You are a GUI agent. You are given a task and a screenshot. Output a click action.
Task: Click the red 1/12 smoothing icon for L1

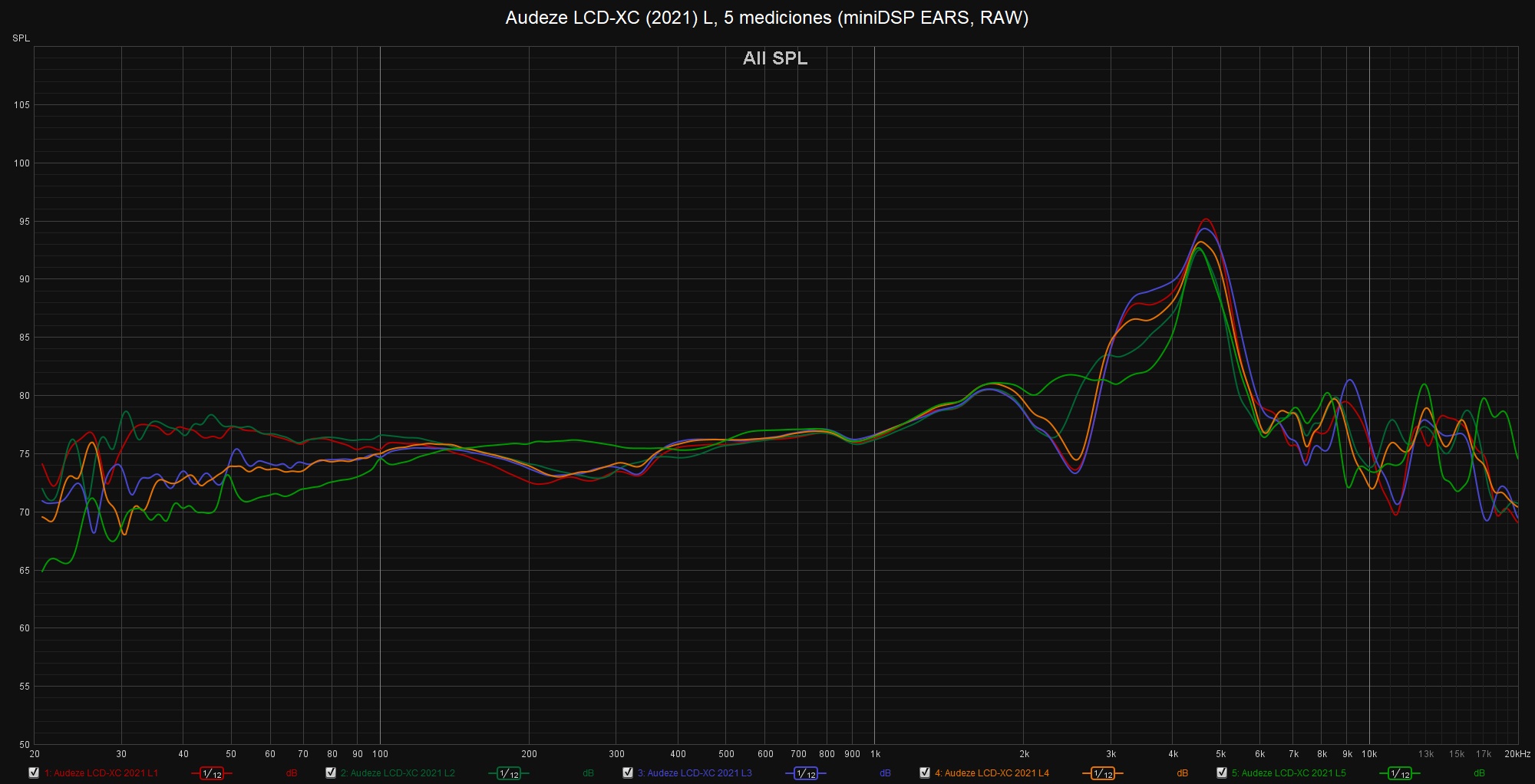click(212, 773)
